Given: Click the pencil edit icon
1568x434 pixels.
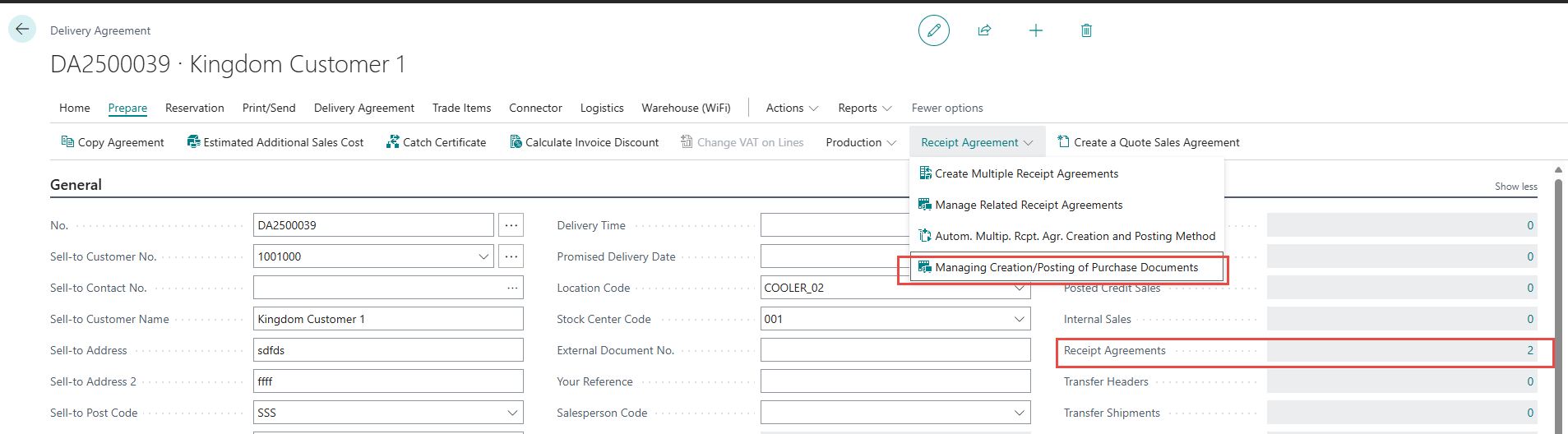Looking at the screenshot, I should tap(933, 30).
